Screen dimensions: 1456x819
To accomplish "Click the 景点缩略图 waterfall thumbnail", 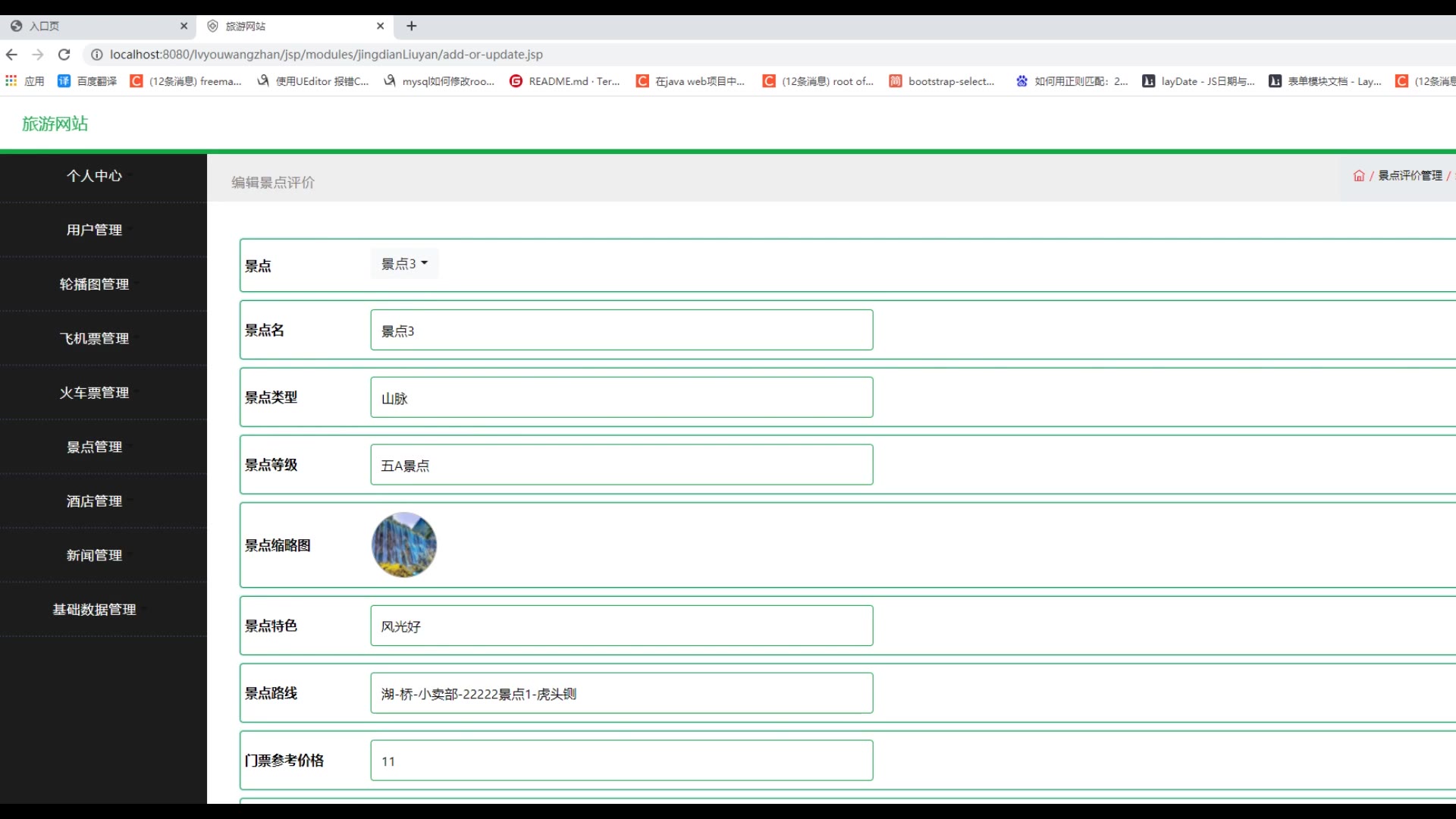I will pos(403,545).
